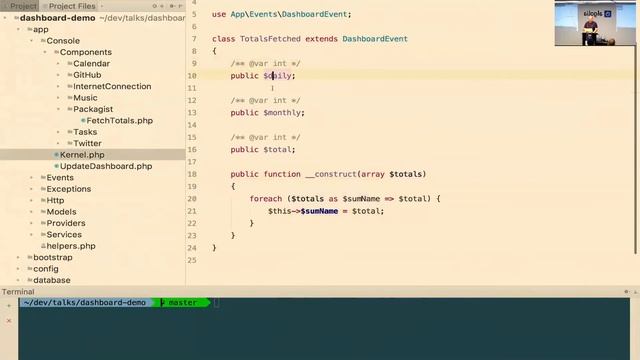Image resolution: width=640 pixels, height=360 pixels.
Task: Click the FetchTotals.php file icon
Action: click(83, 120)
